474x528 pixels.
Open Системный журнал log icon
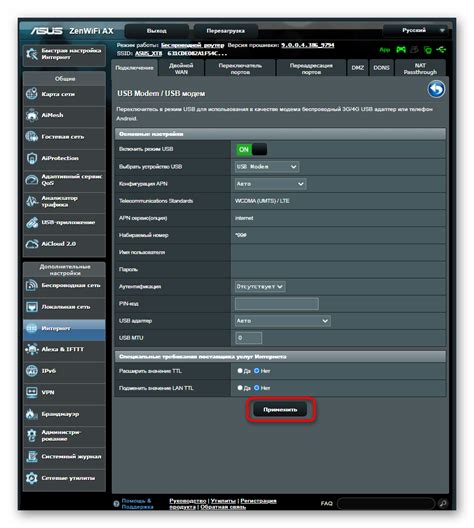coord(32,457)
